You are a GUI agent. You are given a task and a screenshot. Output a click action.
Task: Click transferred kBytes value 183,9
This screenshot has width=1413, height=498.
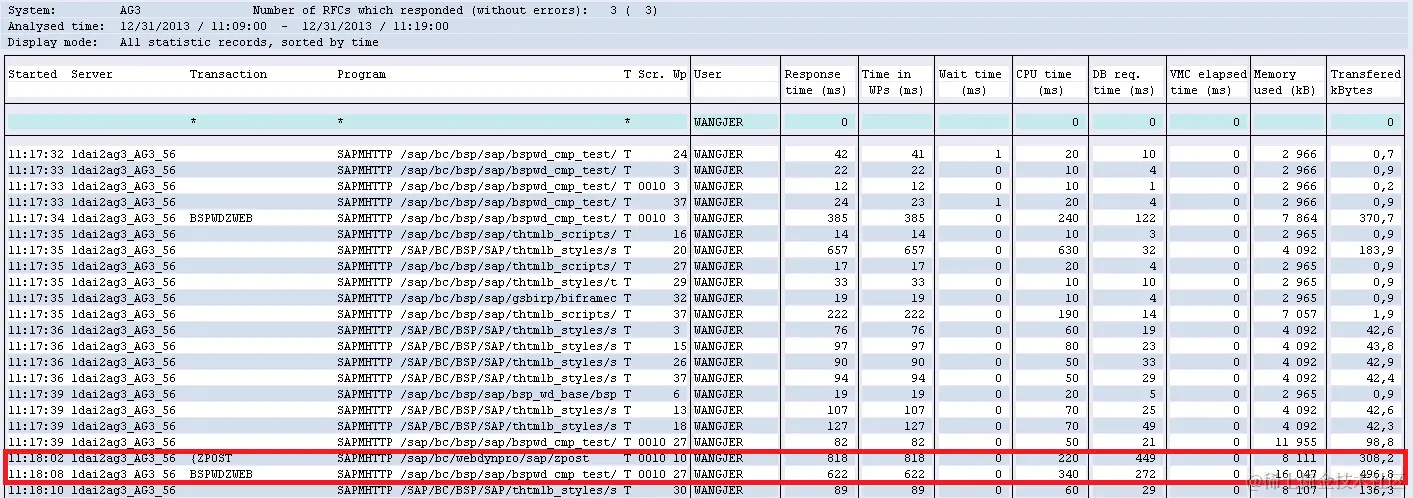[x=1376, y=250]
